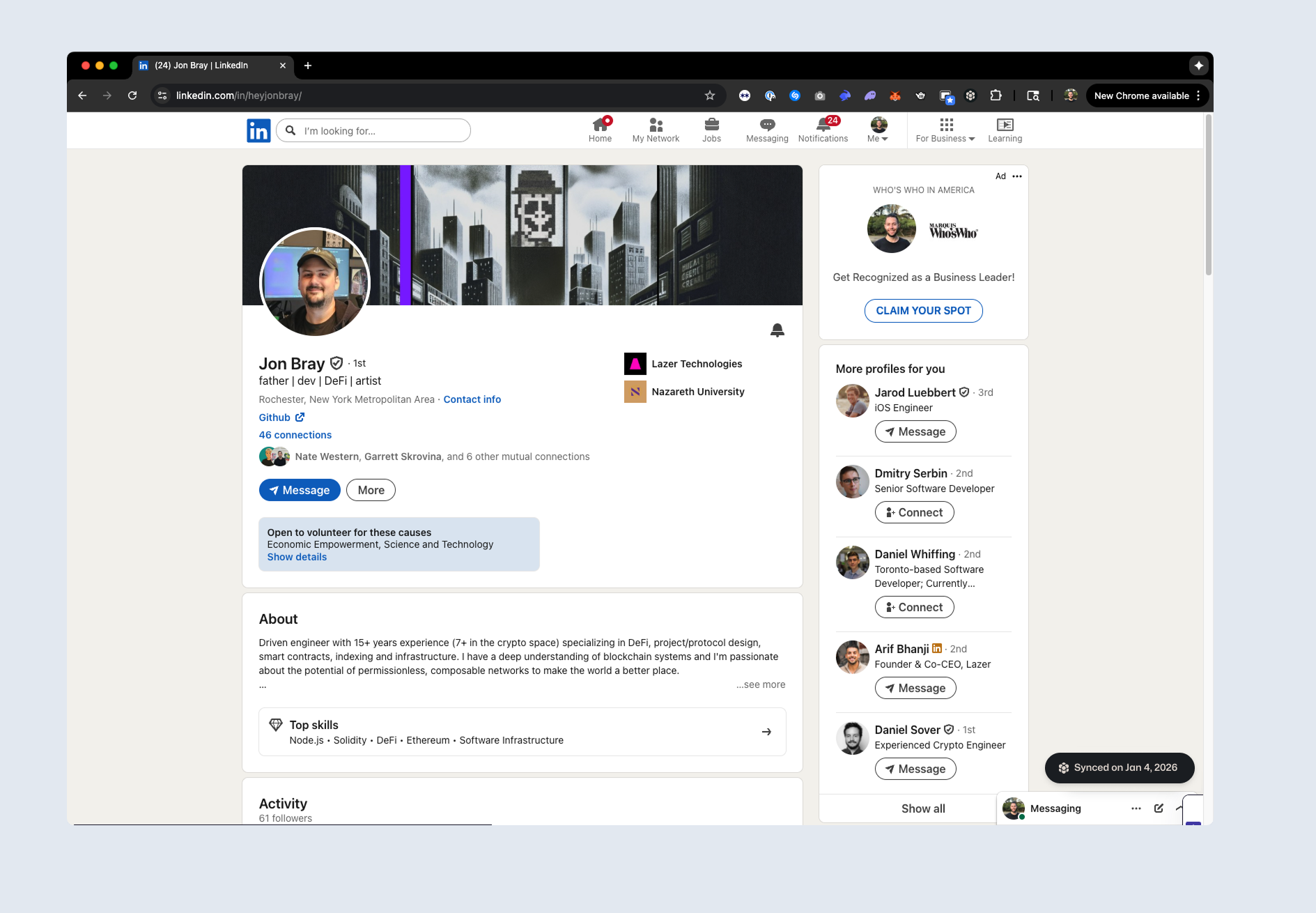This screenshot has height=913, width=1316.
Task: Select the Jon Bray LinkedIn browser tab
Action: [x=209, y=66]
